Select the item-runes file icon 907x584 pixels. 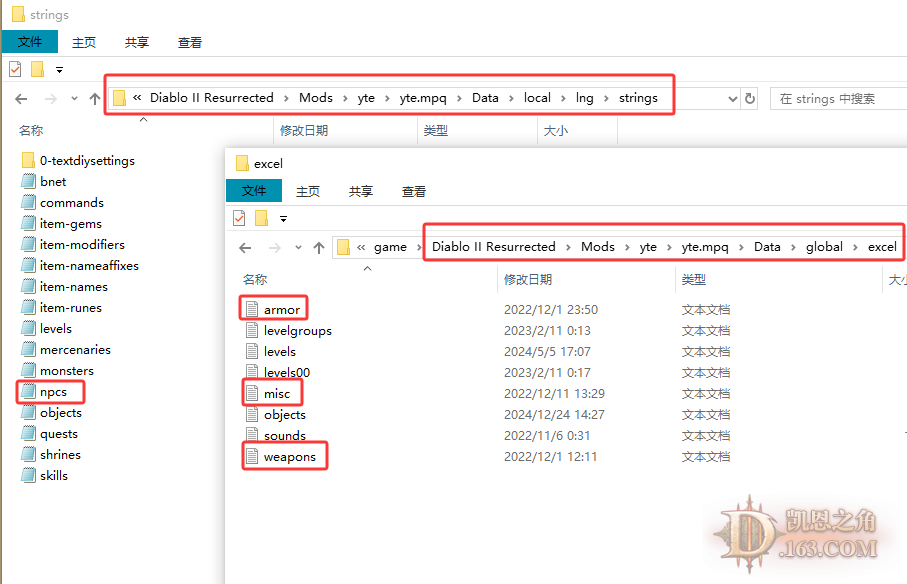click(28, 308)
